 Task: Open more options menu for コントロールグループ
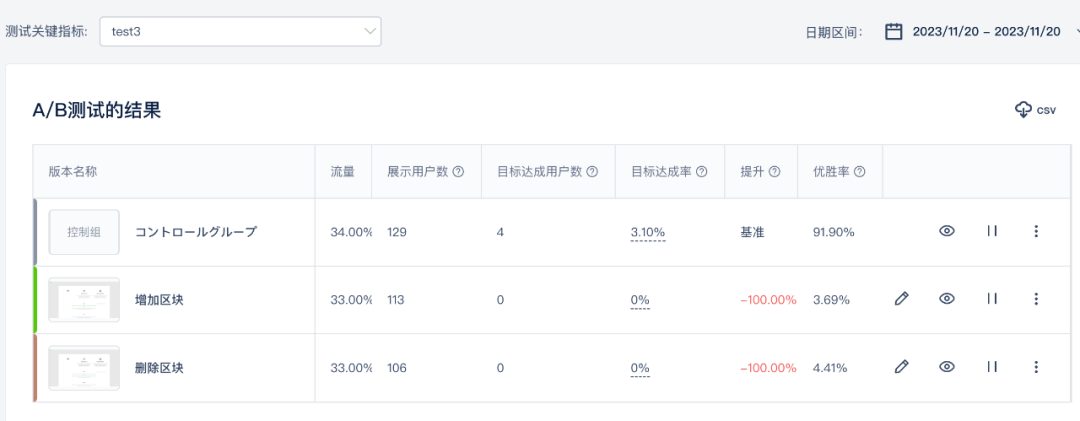1036,231
